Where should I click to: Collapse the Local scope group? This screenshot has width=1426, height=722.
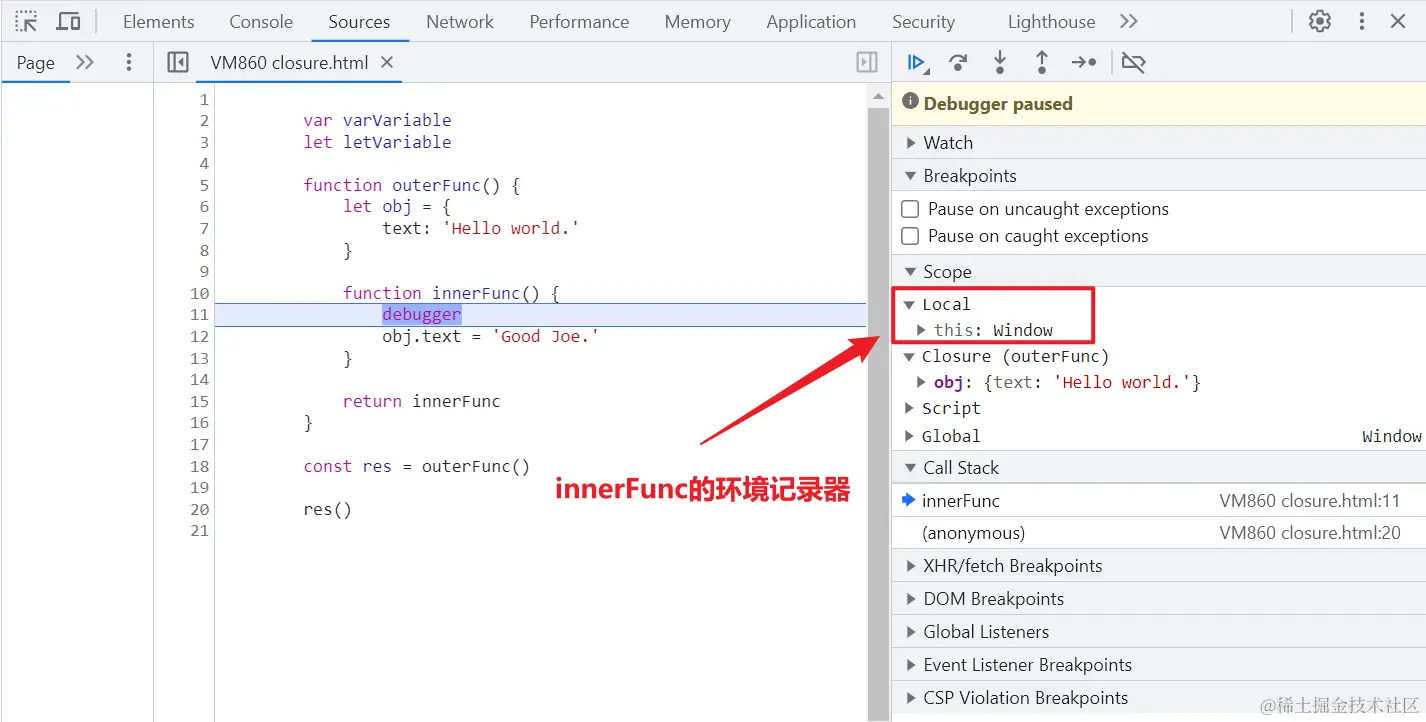pyautogui.click(x=909, y=304)
